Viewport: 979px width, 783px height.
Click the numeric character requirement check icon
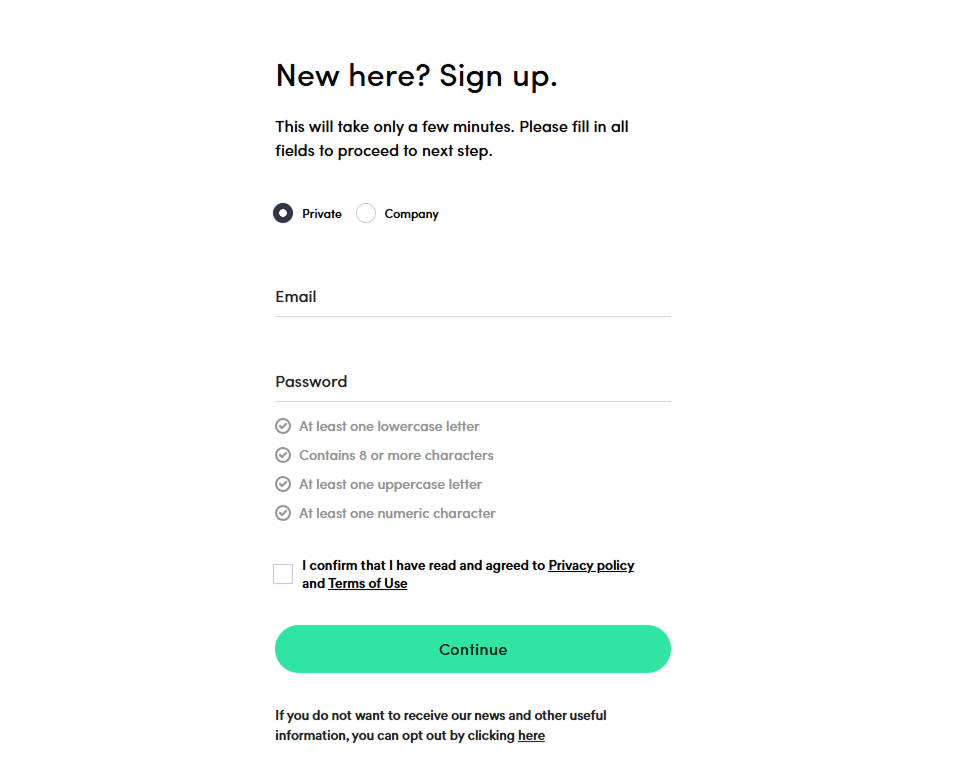pos(283,513)
